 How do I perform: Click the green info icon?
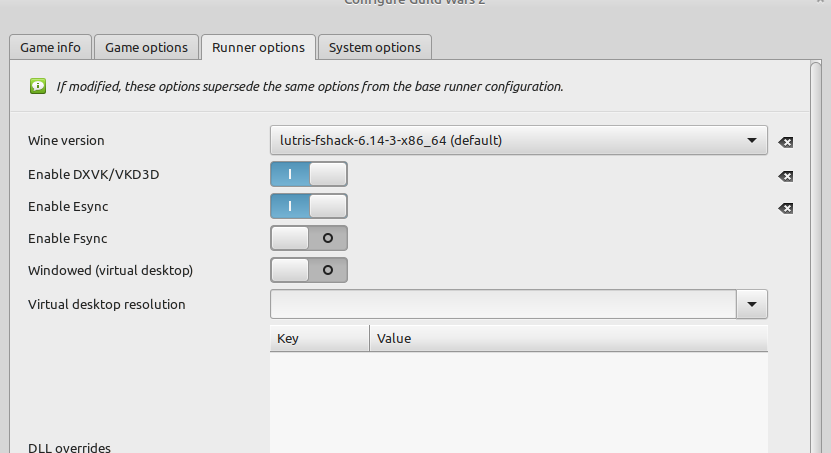coord(38,86)
